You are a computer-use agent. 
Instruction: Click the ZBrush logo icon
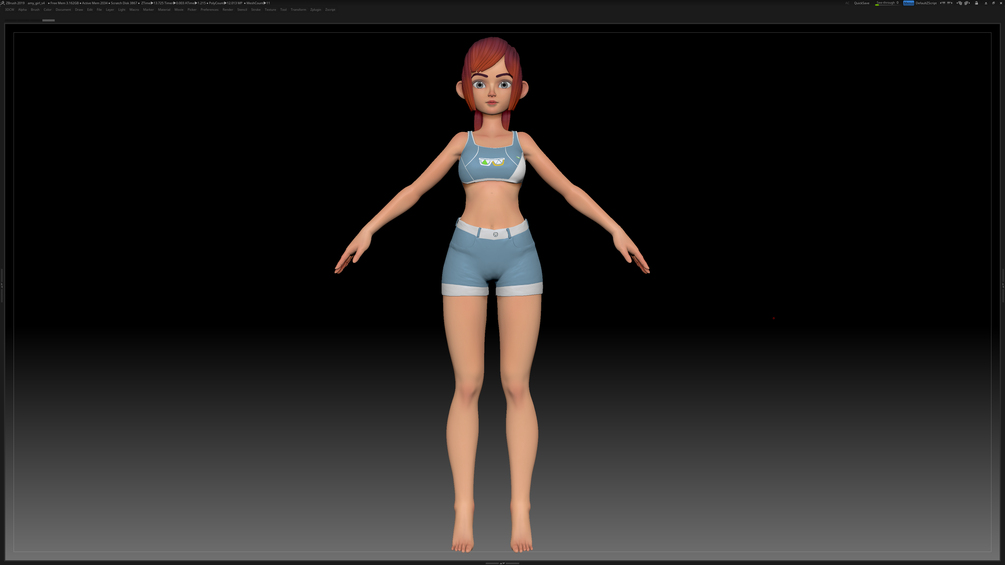point(3,3)
